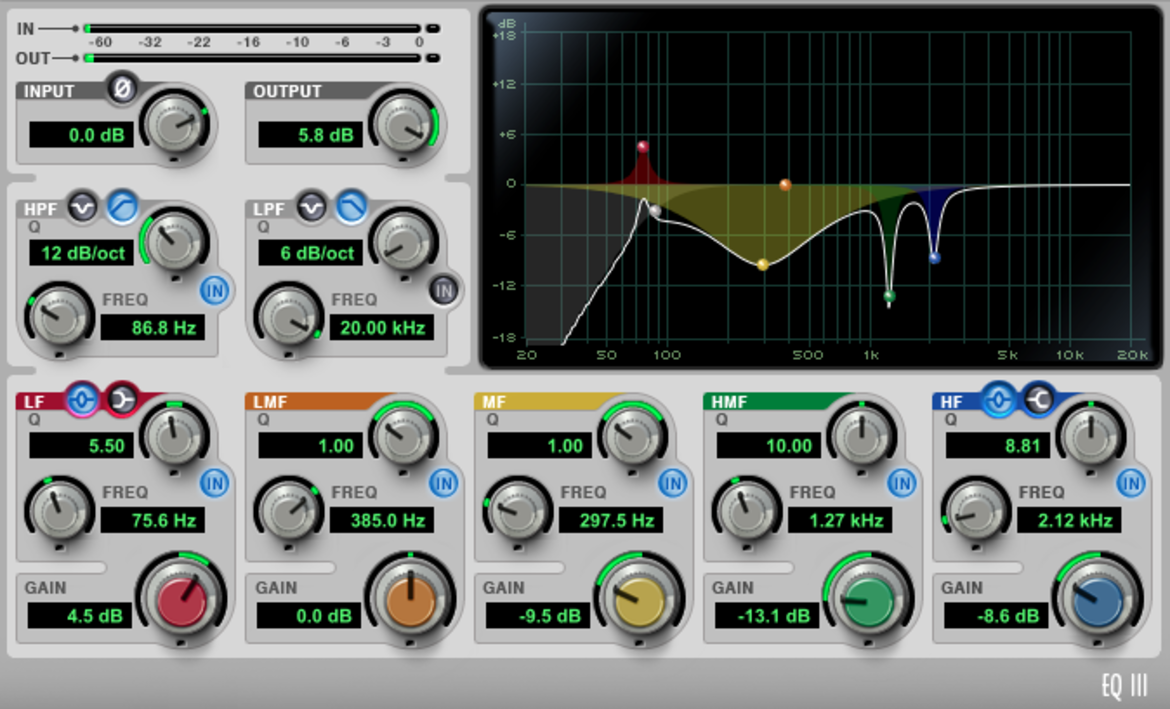
Task: Toggle the LF band IN button
Action: [215, 484]
